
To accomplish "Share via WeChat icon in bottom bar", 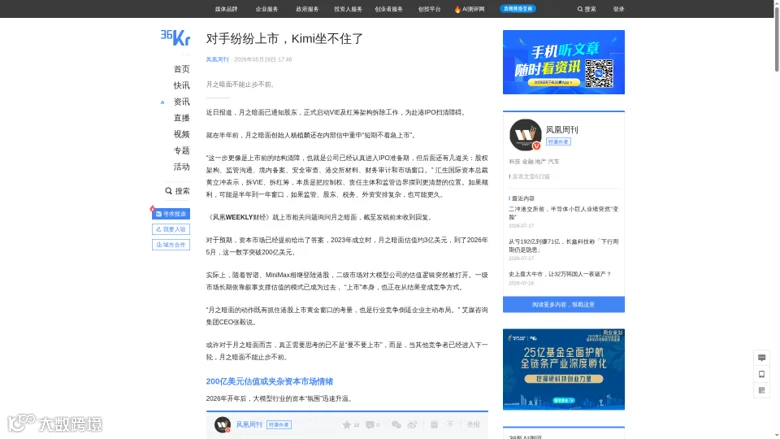I will [x=396, y=425].
